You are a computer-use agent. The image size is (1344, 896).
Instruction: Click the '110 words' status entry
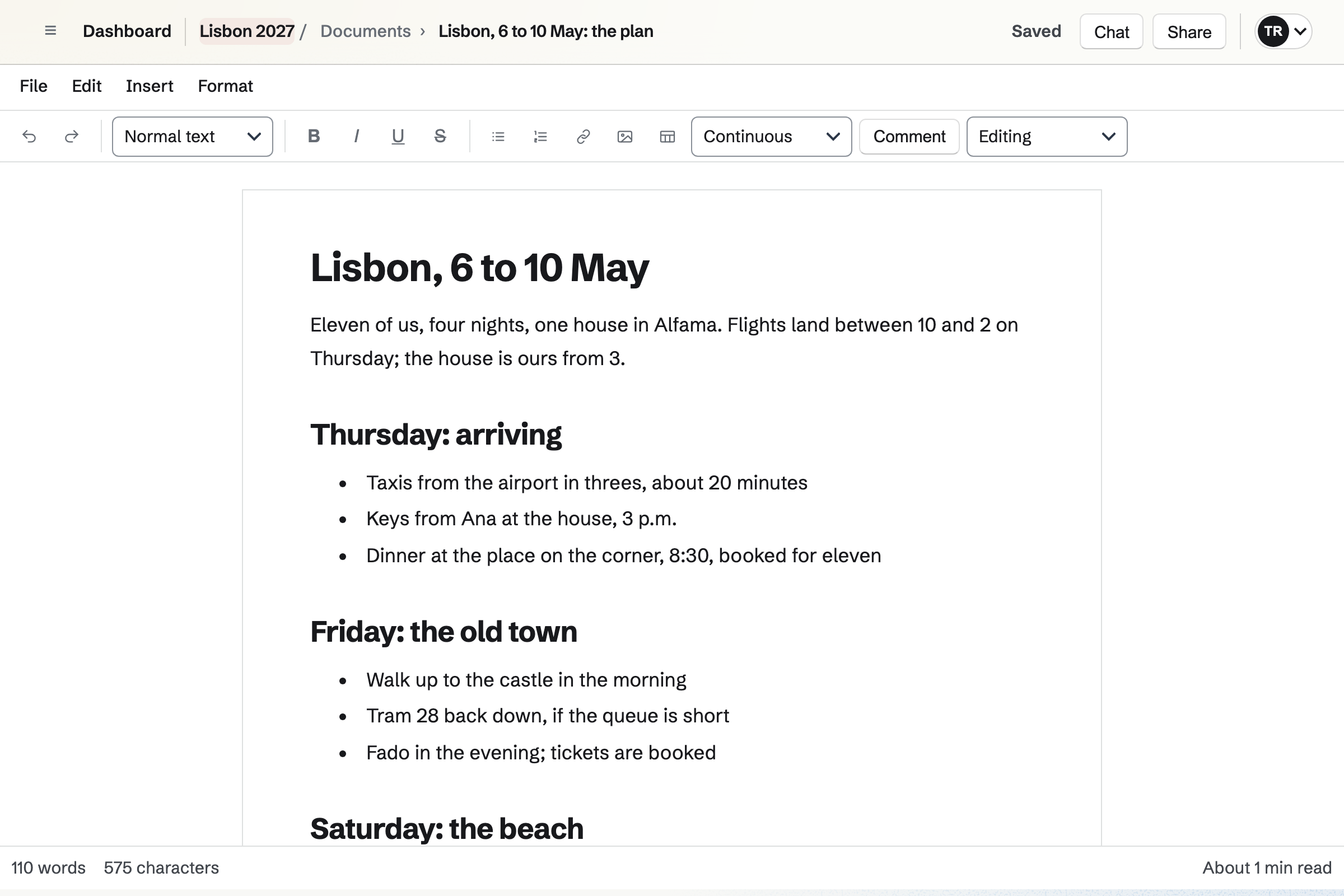[49, 867]
